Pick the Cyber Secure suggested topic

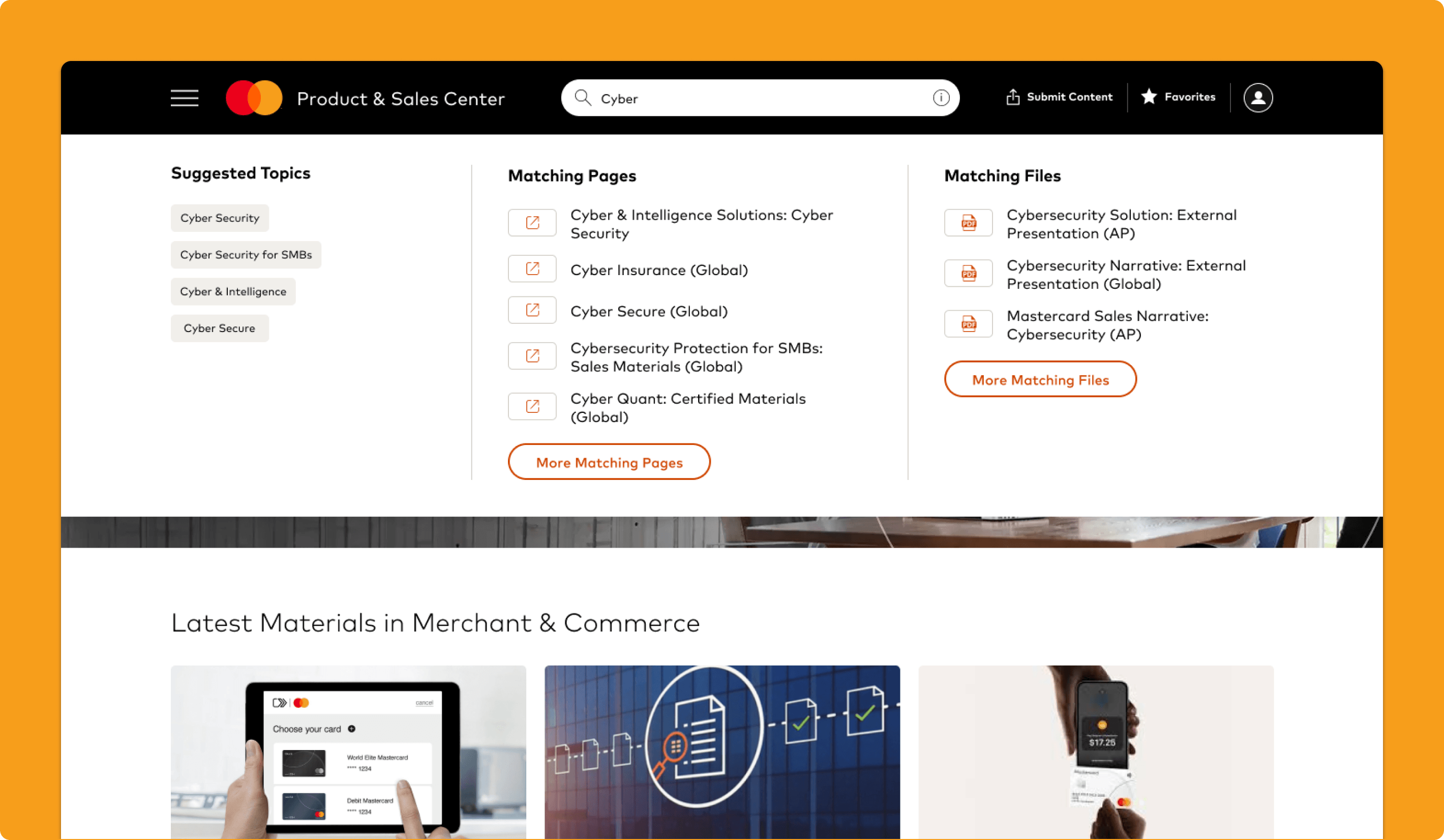[x=220, y=328]
